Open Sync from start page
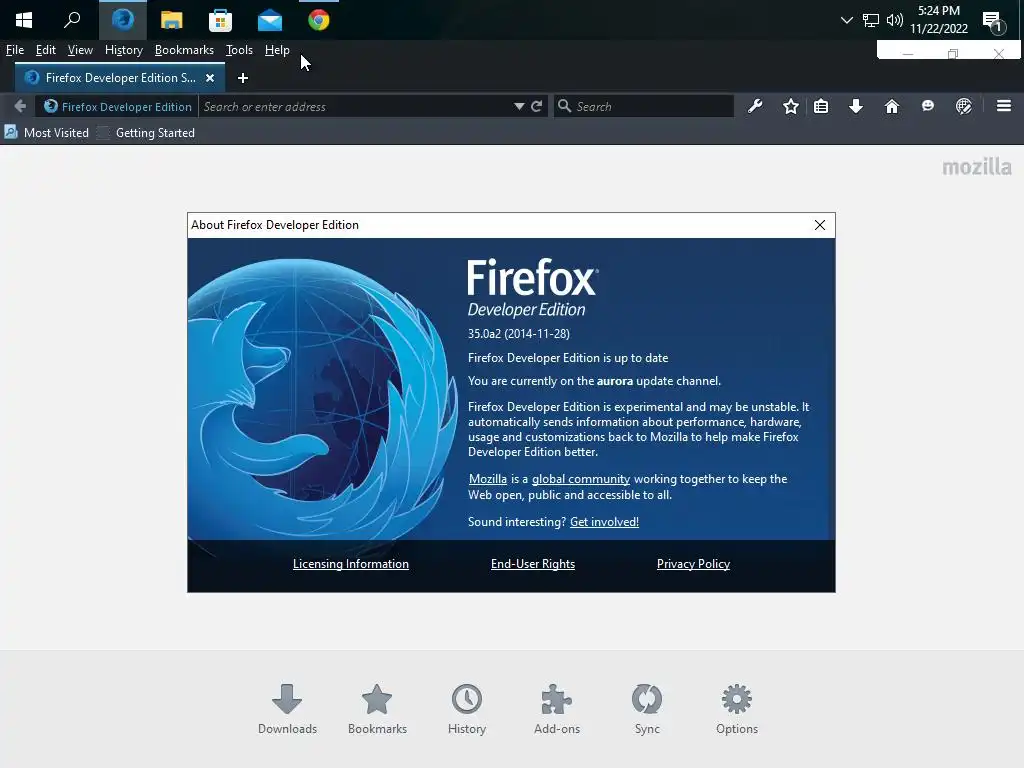The image size is (1024, 768). point(647,710)
